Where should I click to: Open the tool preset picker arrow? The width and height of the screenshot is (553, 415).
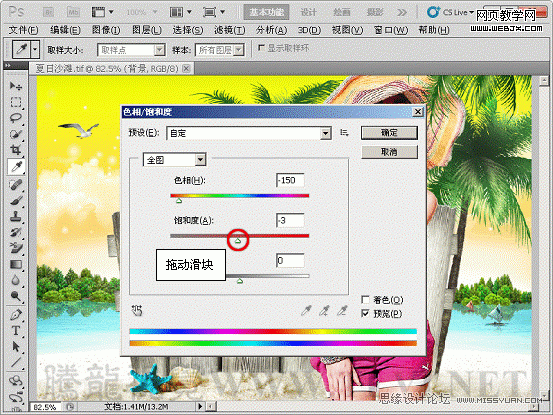(35, 49)
